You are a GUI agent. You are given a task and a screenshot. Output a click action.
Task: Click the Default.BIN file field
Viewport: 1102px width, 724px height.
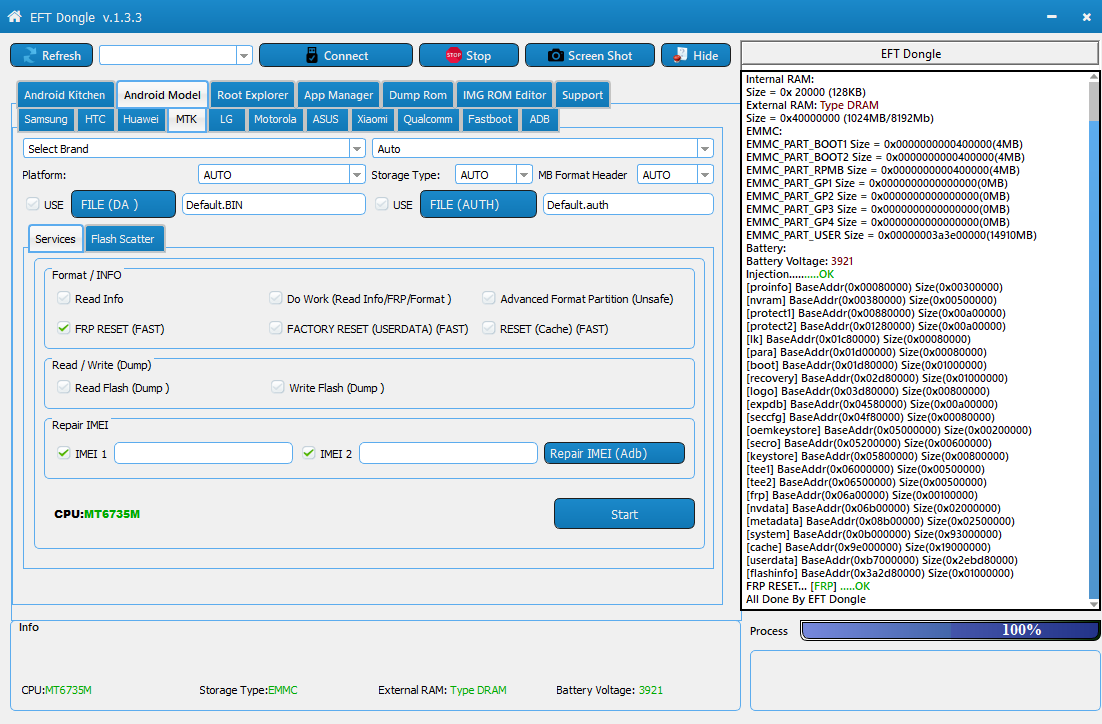[273, 205]
